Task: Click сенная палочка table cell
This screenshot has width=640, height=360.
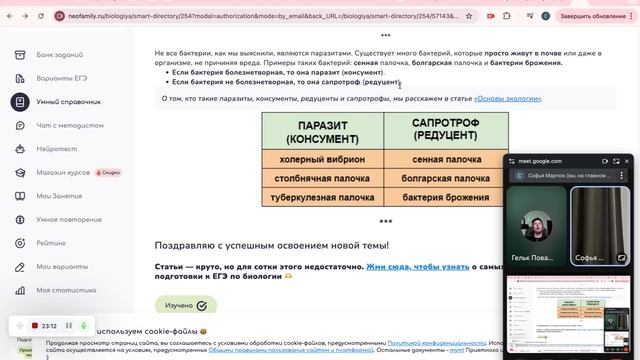Action: click(447, 159)
